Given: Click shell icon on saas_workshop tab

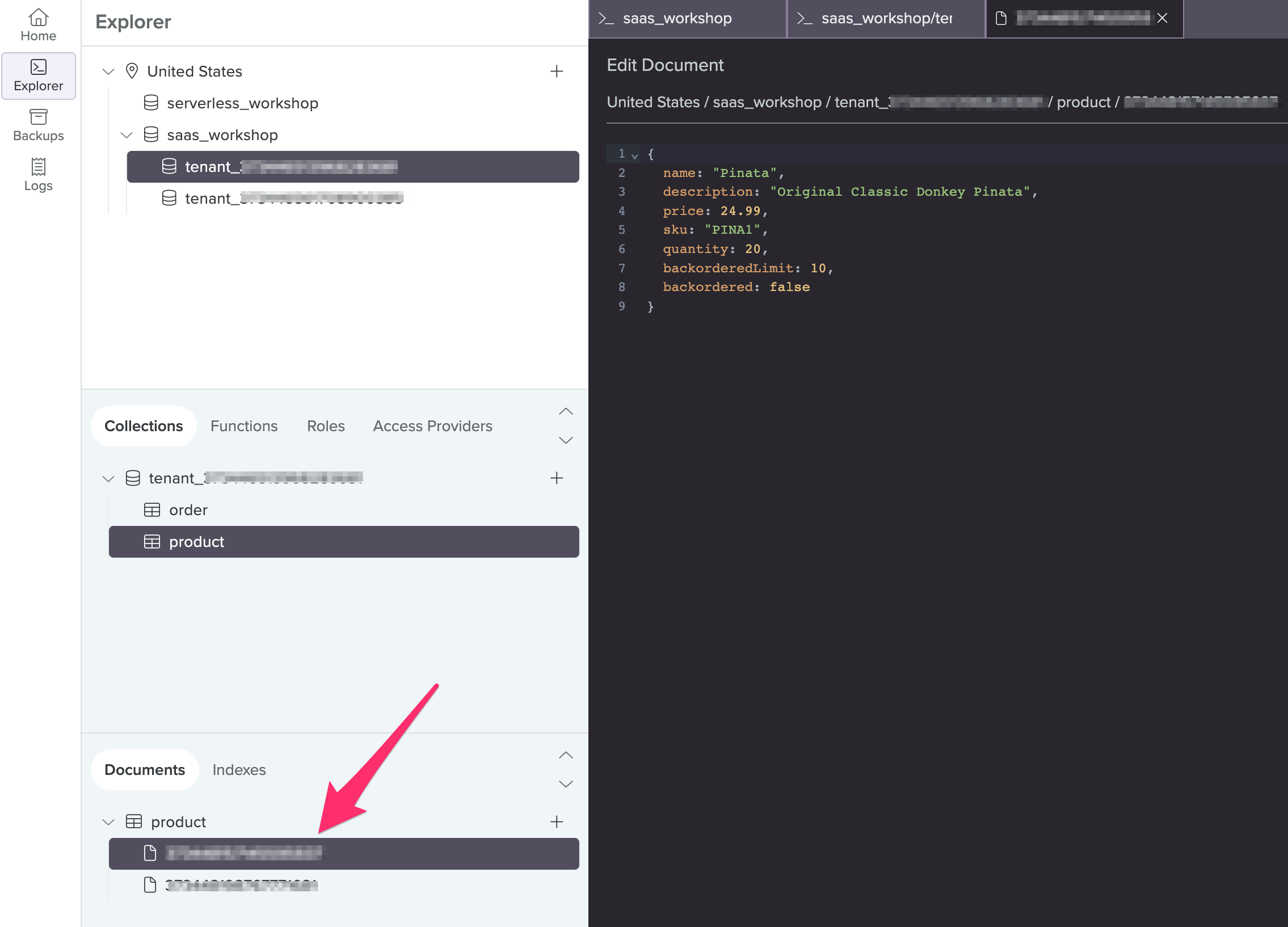Looking at the screenshot, I should click(607, 19).
